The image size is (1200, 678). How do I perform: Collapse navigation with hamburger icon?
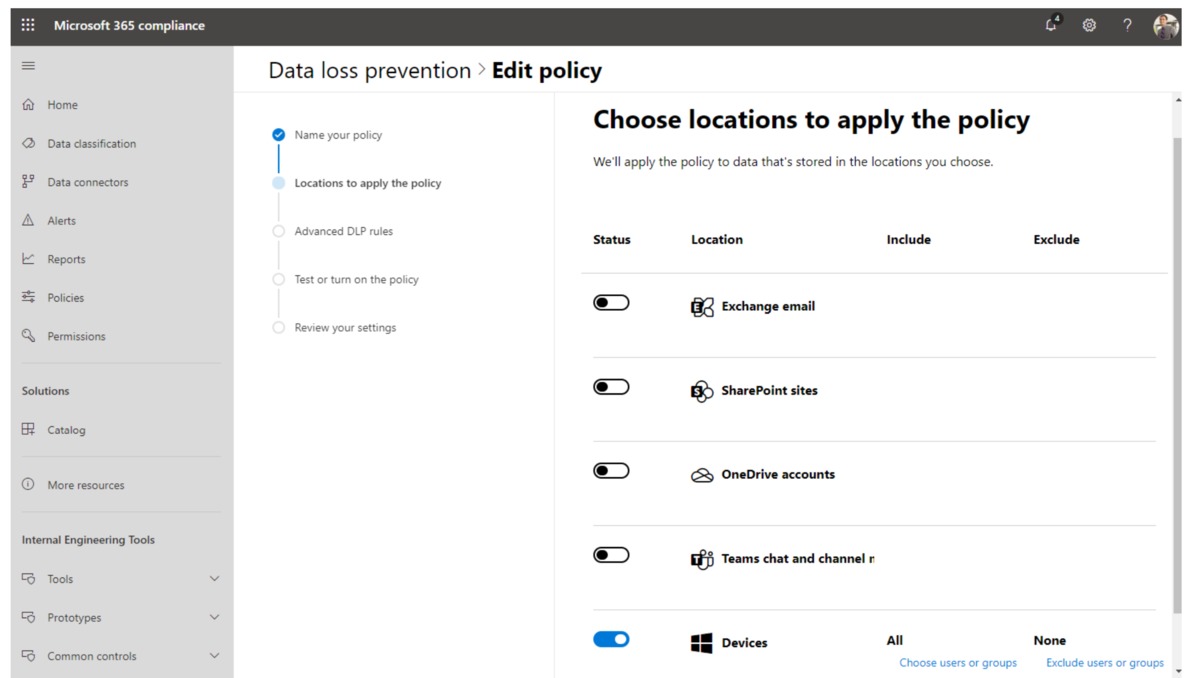point(28,66)
